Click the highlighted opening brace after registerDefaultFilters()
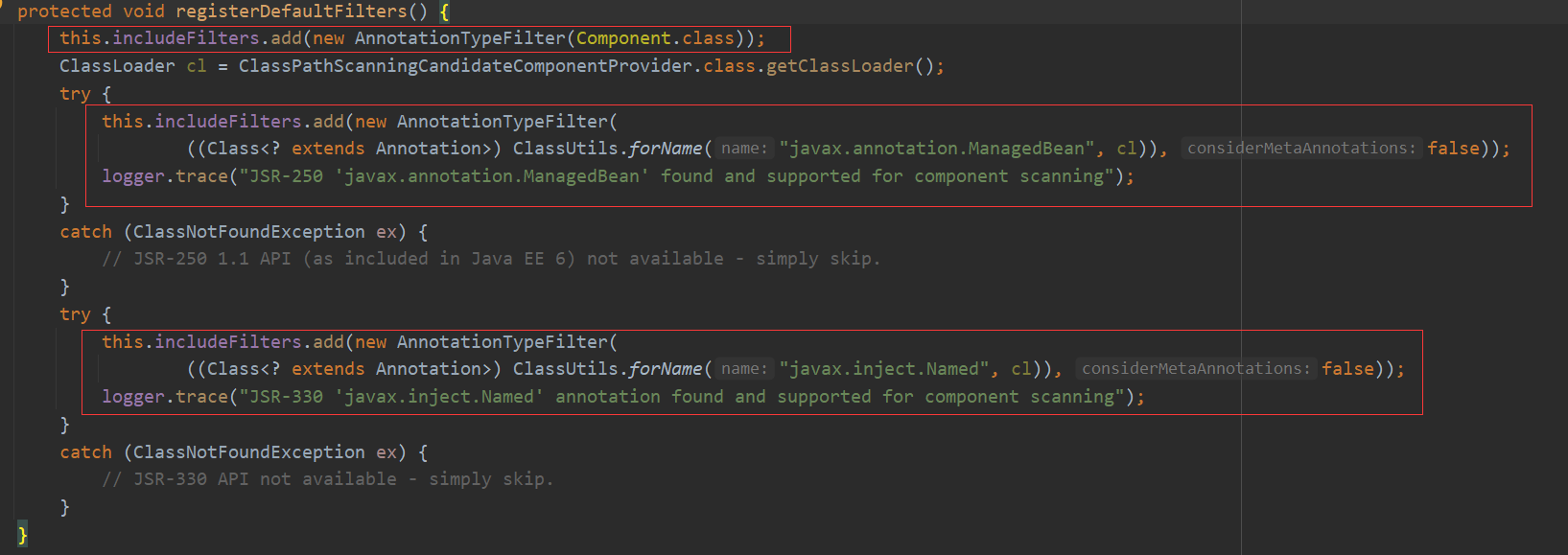 (444, 12)
